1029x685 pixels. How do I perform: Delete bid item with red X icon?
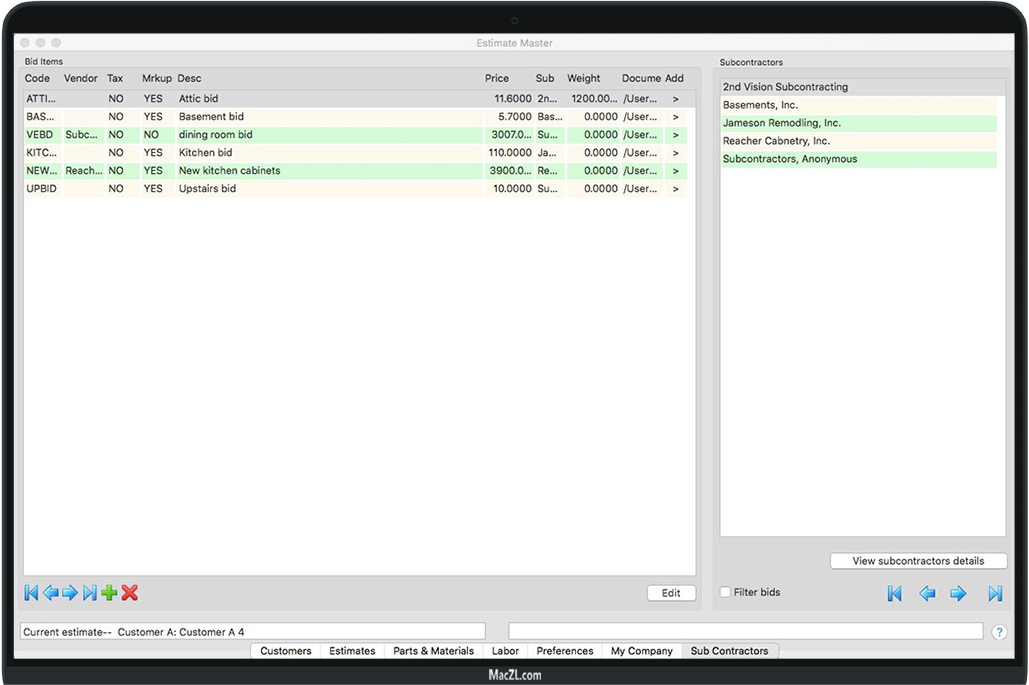129,593
